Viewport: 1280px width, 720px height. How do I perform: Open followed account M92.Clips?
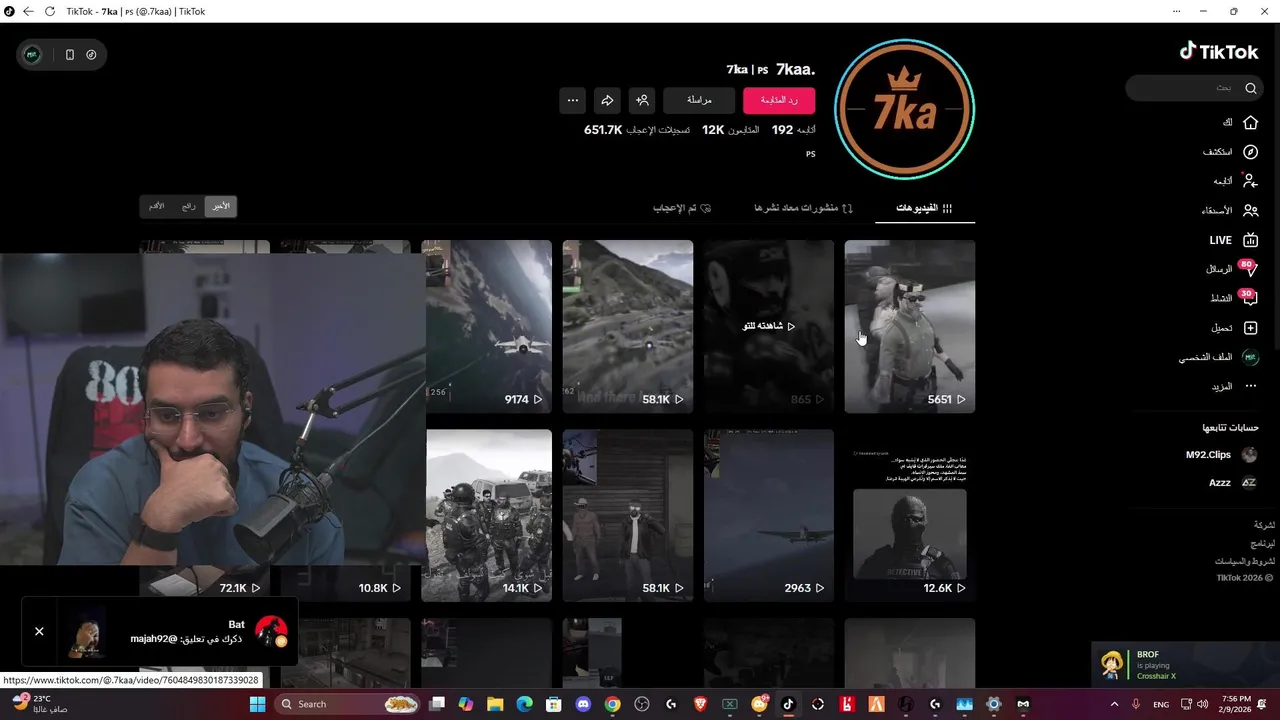pyautogui.click(x=1221, y=454)
